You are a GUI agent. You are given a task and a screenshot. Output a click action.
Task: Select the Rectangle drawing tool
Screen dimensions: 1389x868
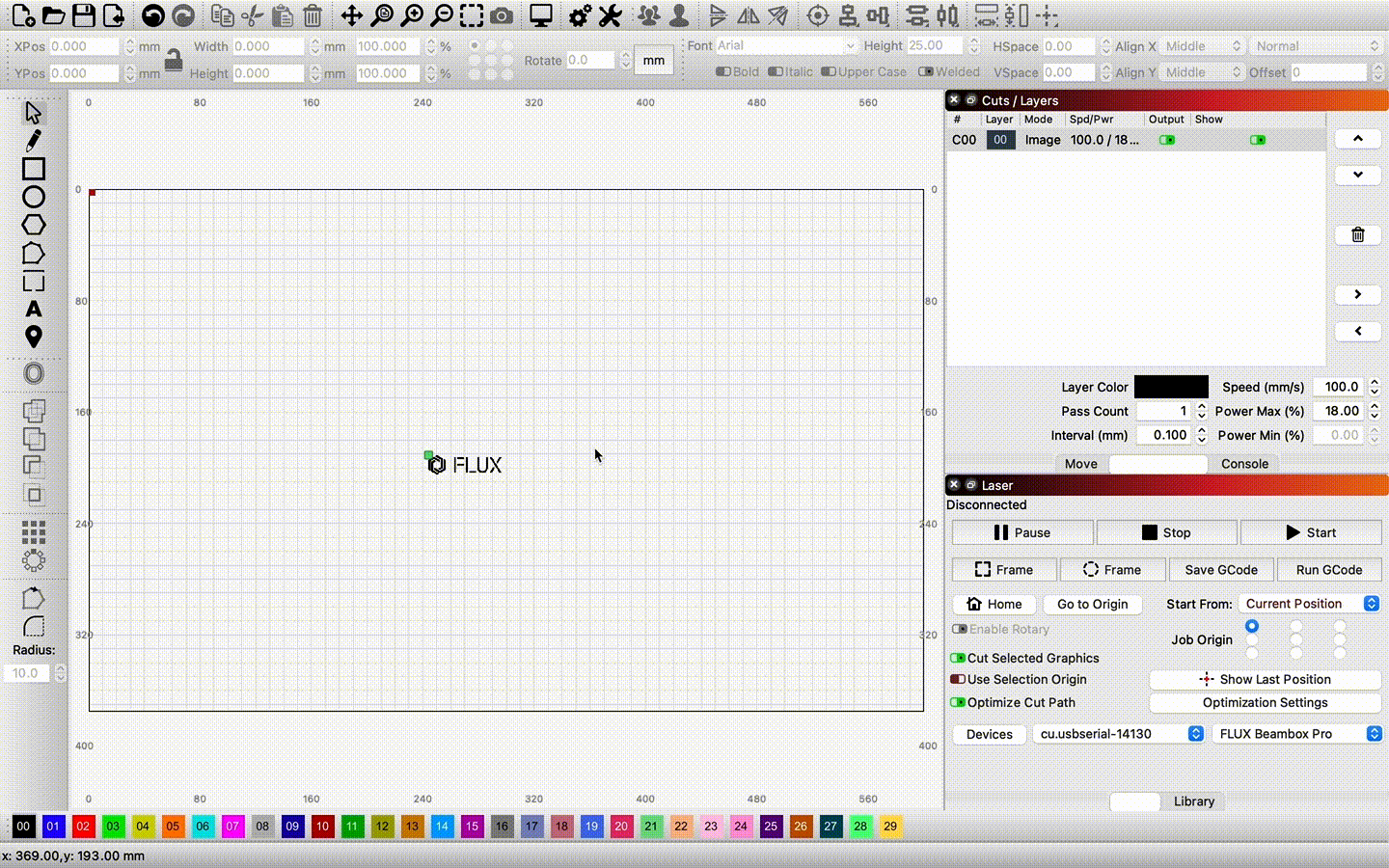coord(34,169)
